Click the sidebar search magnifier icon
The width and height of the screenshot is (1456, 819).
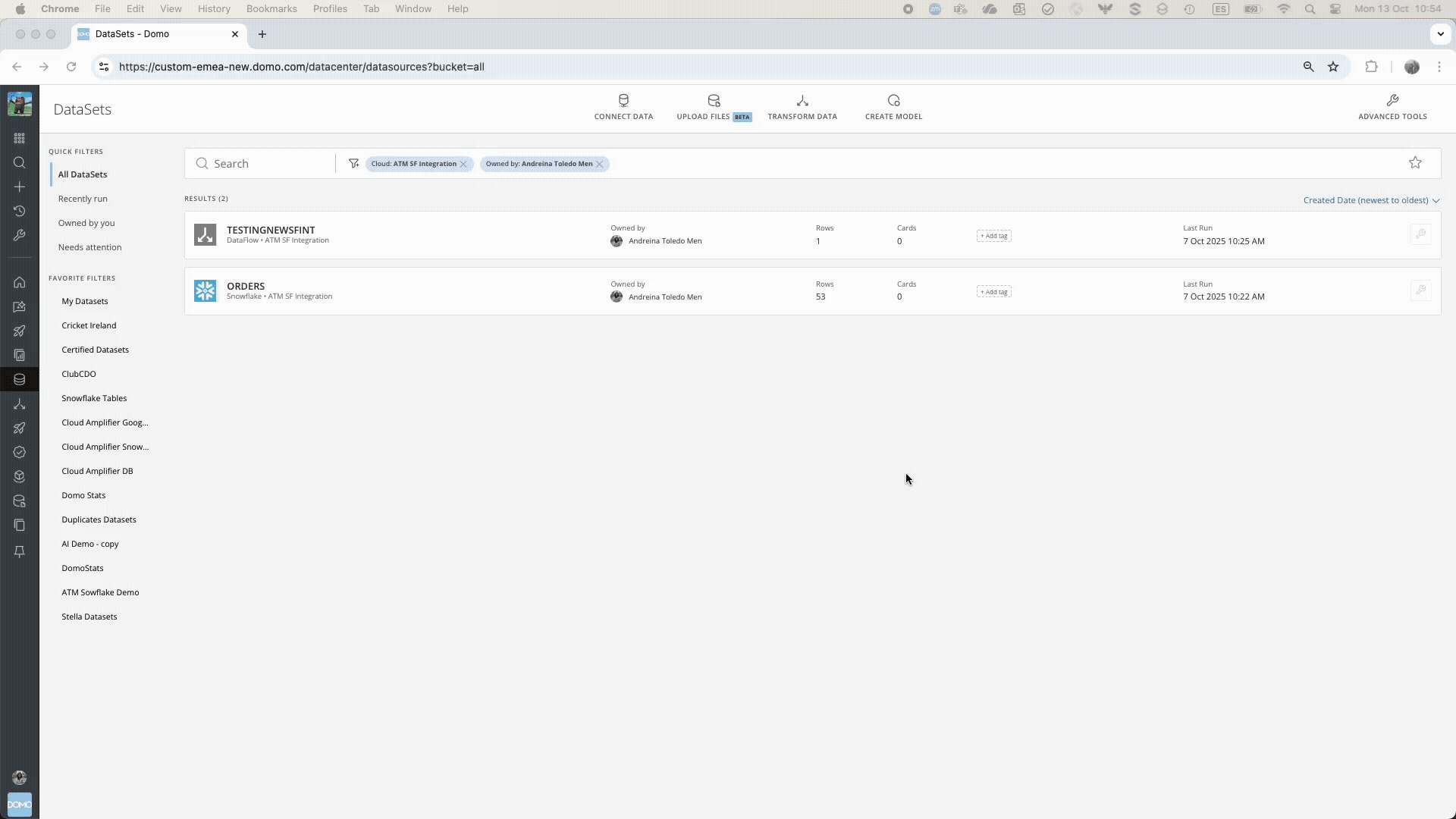(20, 163)
